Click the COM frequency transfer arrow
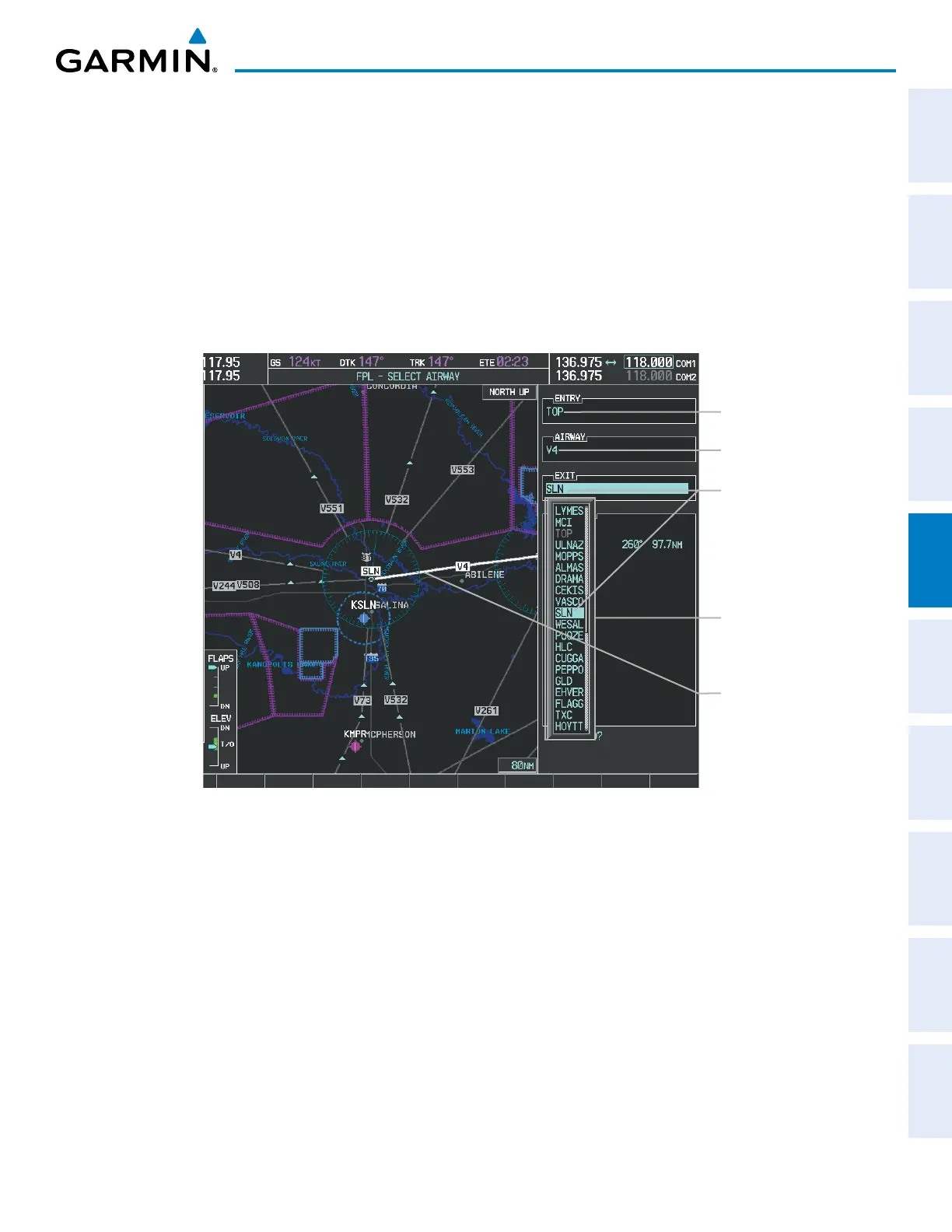The width and height of the screenshot is (952, 1232). pyautogui.click(x=611, y=362)
